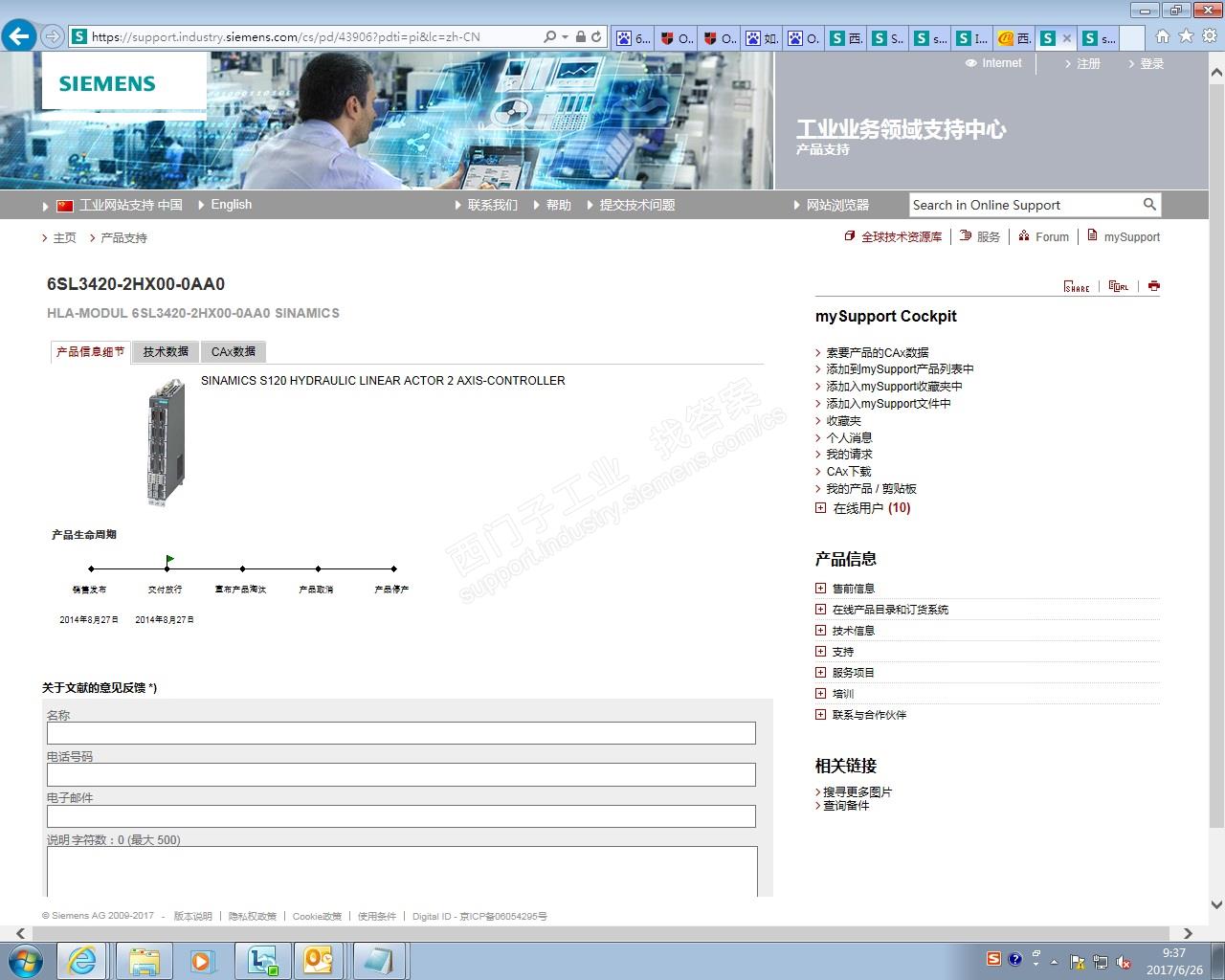Click 查询备件 link
Viewport: 1225px width, 980px height.
click(846, 806)
